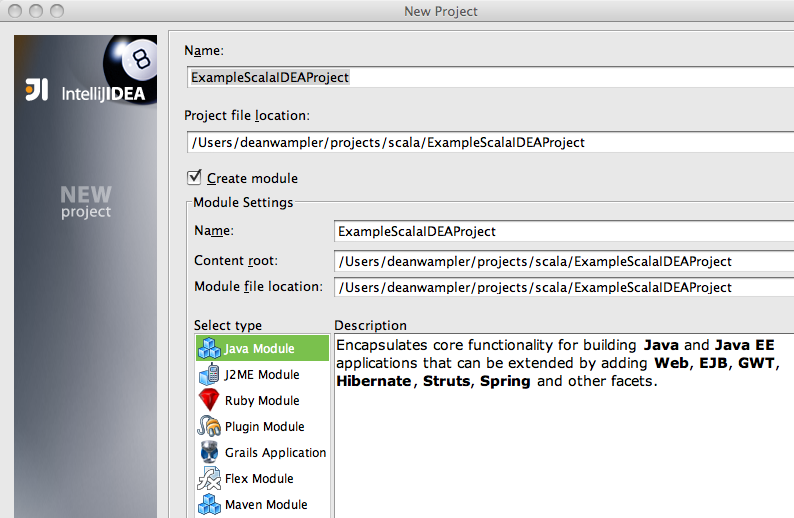Viewport: 794px width, 518px height.
Task: Select the 'Plugin Module' list label
Action: click(264, 427)
